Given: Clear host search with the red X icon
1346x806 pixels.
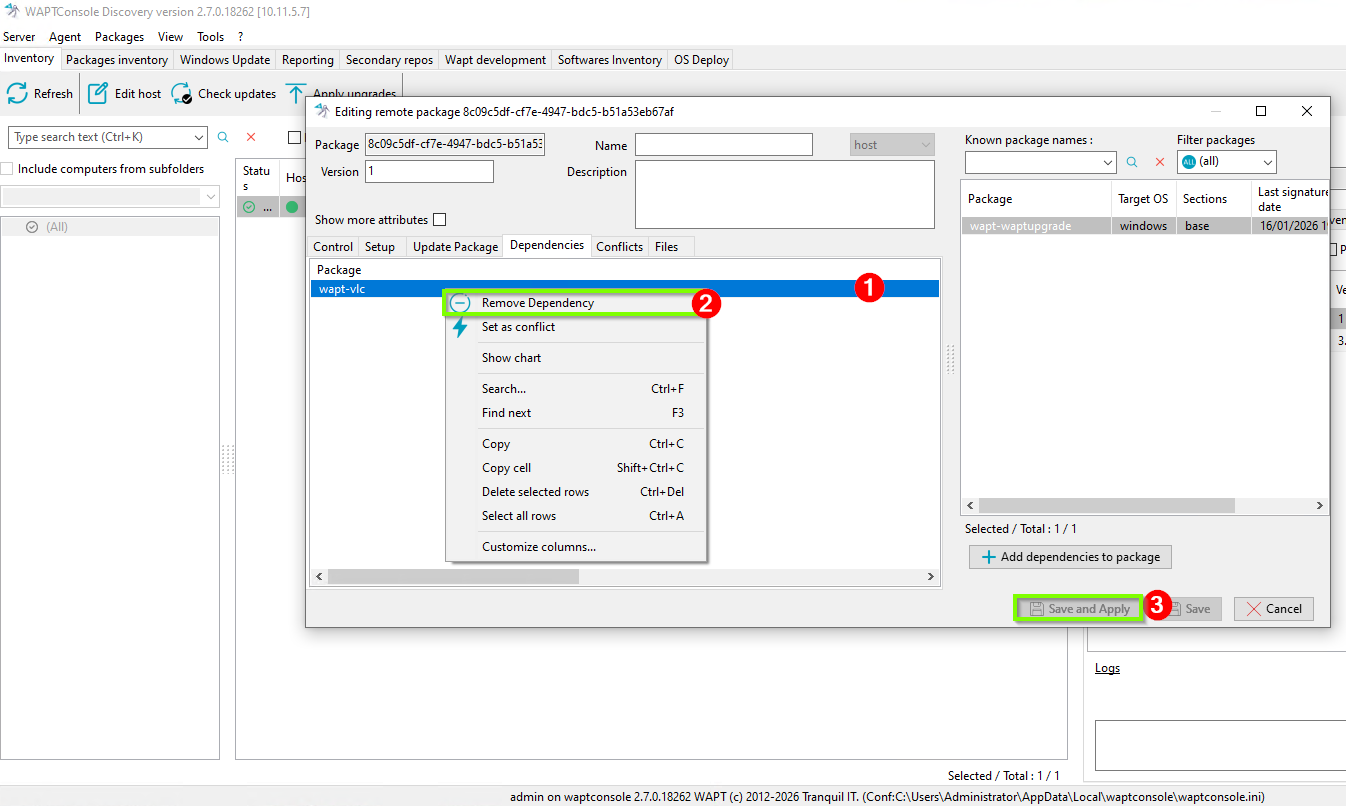Looking at the screenshot, I should pyautogui.click(x=251, y=137).
